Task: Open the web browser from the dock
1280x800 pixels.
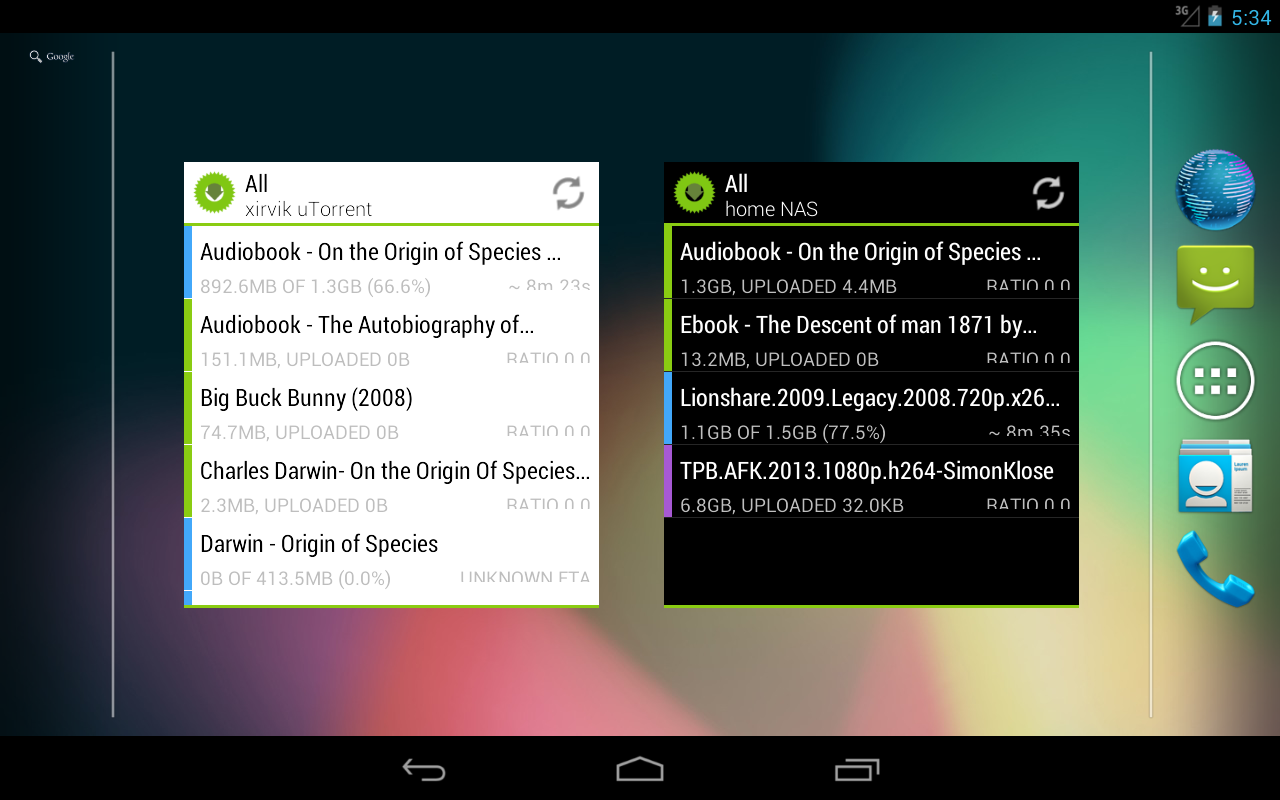Action: pyautogui.click(x=1214, y=190)
